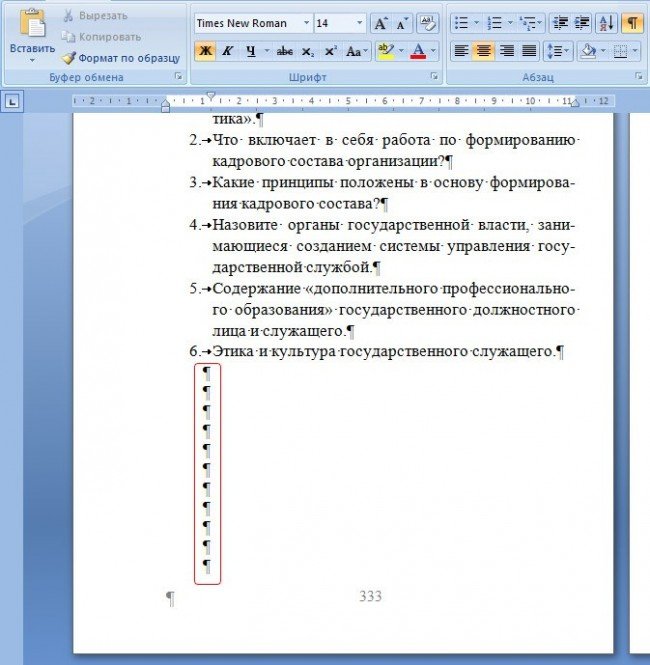Screen dimensions: 650x665
Task: Click the grow font icon
Action: (380, 23)
